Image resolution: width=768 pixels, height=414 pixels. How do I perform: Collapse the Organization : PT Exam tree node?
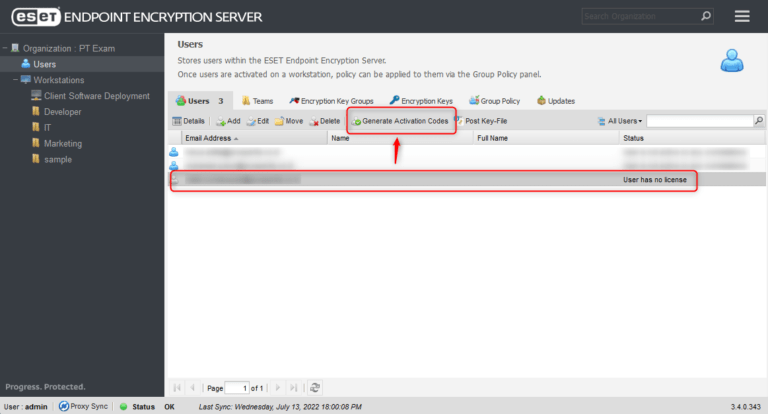coord(5,48)
